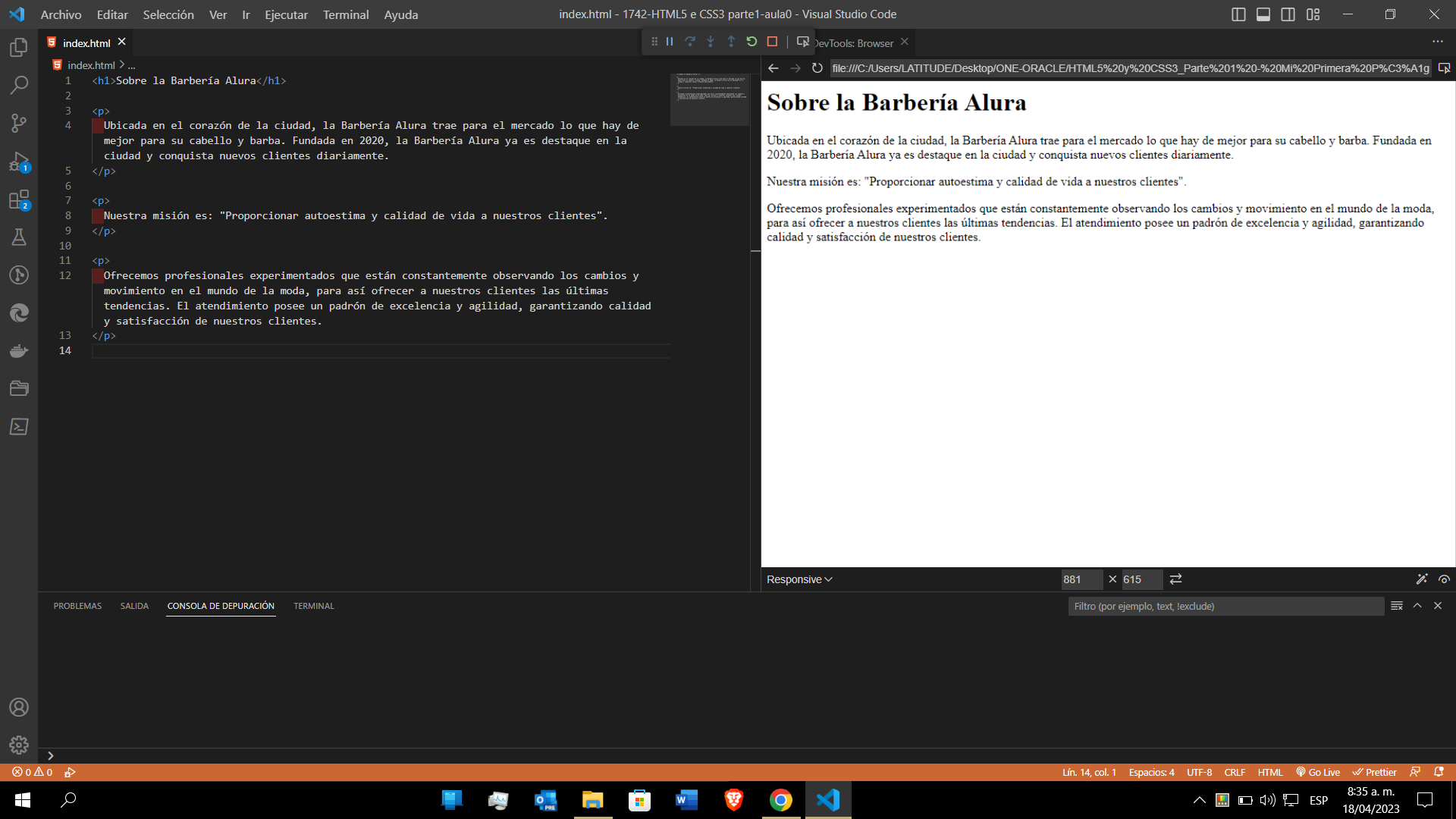Open the Testing flask view

19,237
